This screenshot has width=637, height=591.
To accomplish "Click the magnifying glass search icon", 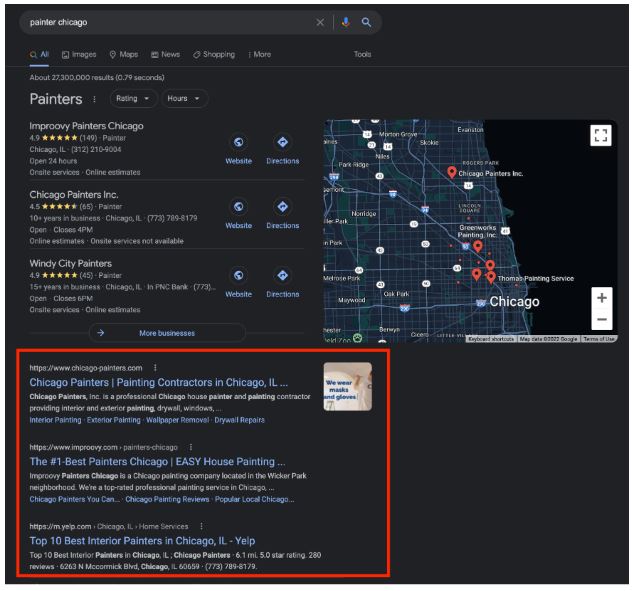I will [x=367, y=22].
